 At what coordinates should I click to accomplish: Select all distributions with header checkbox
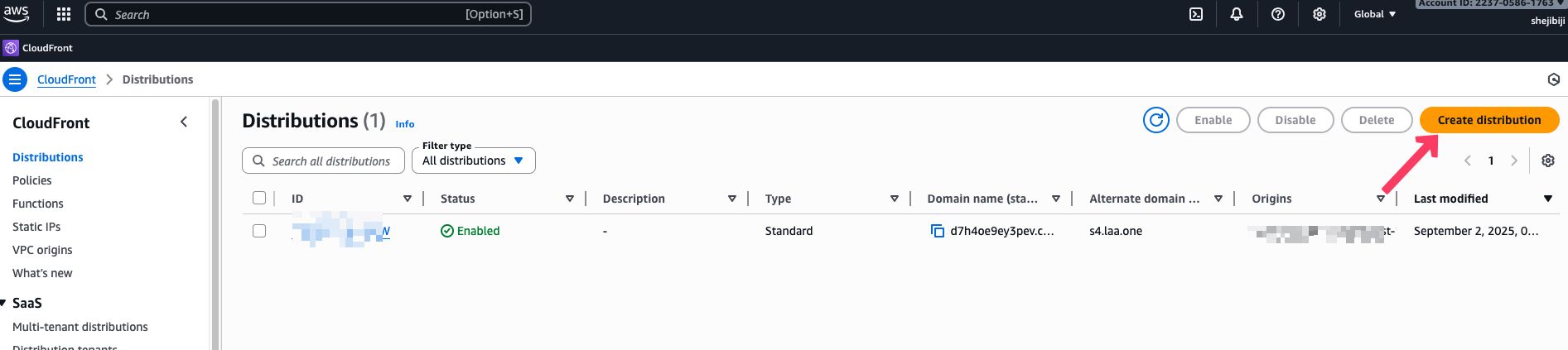click(259, 198)
